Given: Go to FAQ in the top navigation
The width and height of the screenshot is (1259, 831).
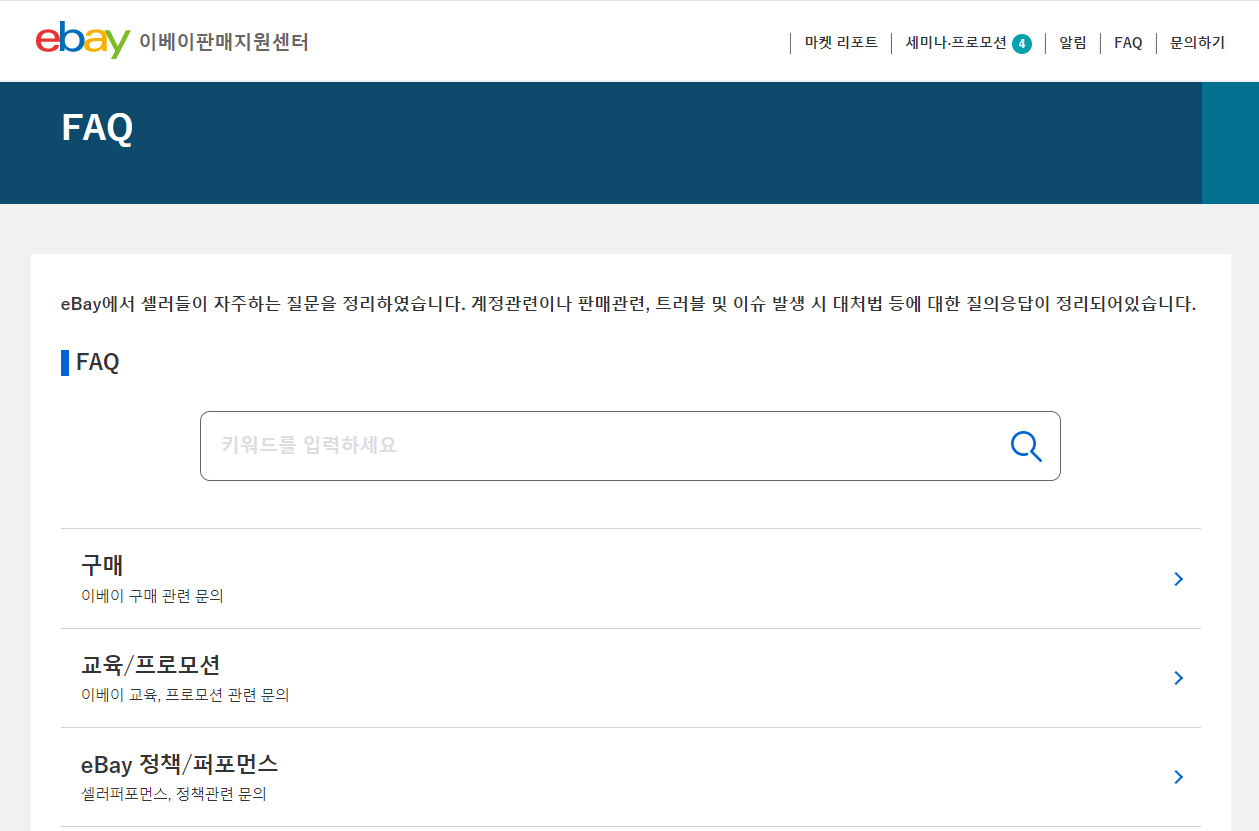Looking at the screenshot, I should point(1128,43).
